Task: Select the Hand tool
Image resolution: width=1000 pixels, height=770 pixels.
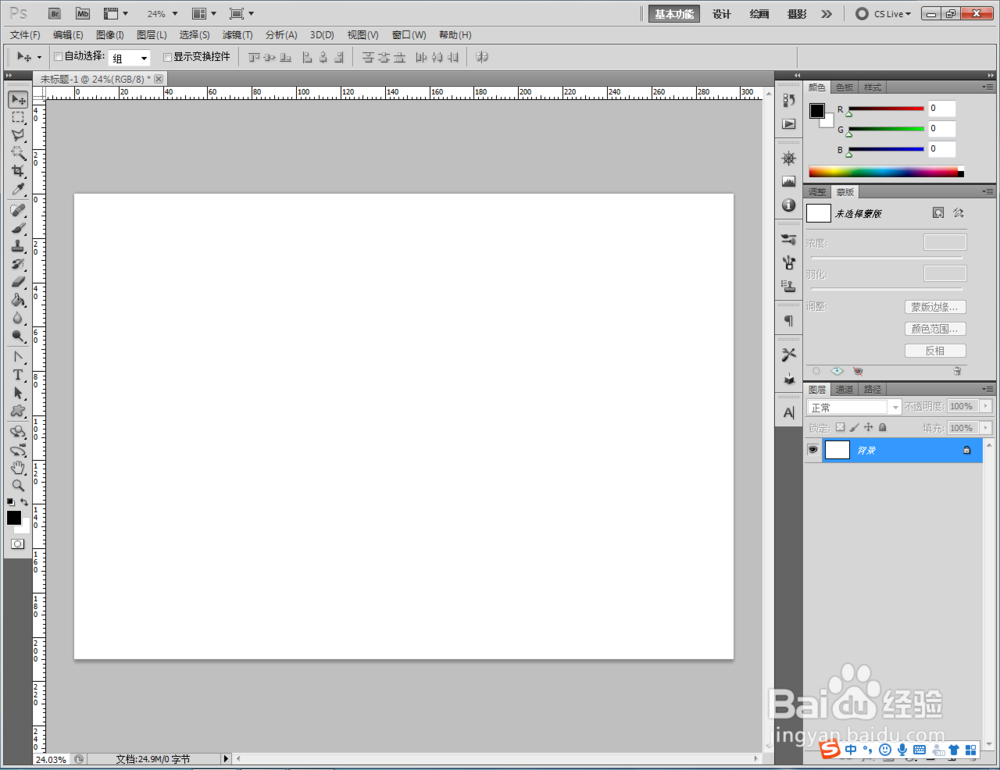Action: click(18, 468)
